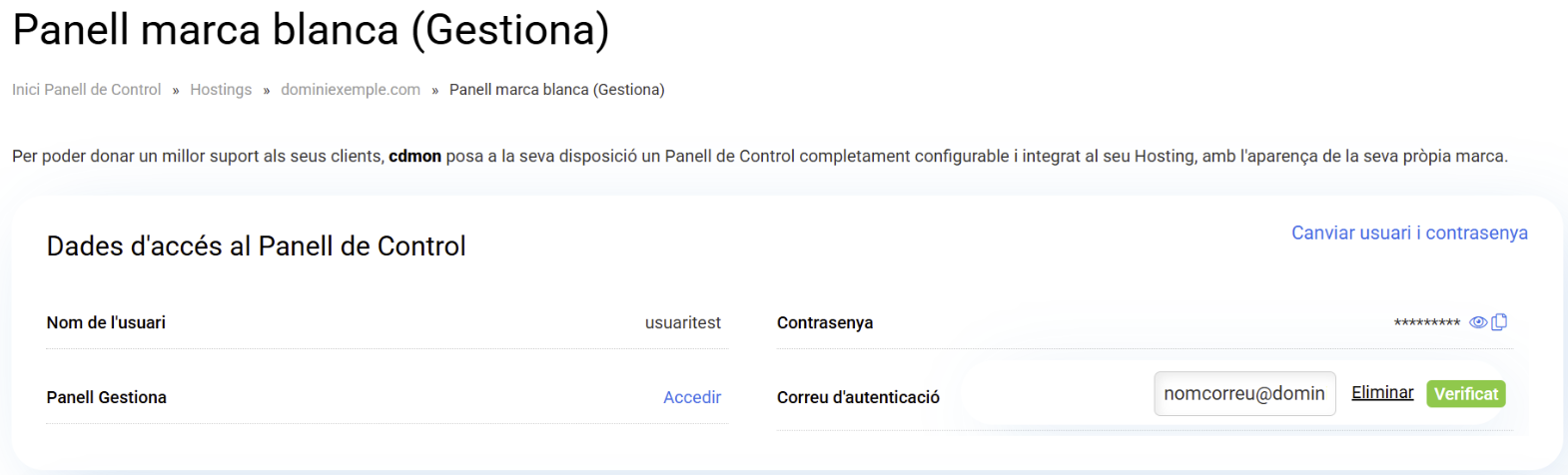Click the 'Nom de l'usuari' label

click(x=106, y=322)
